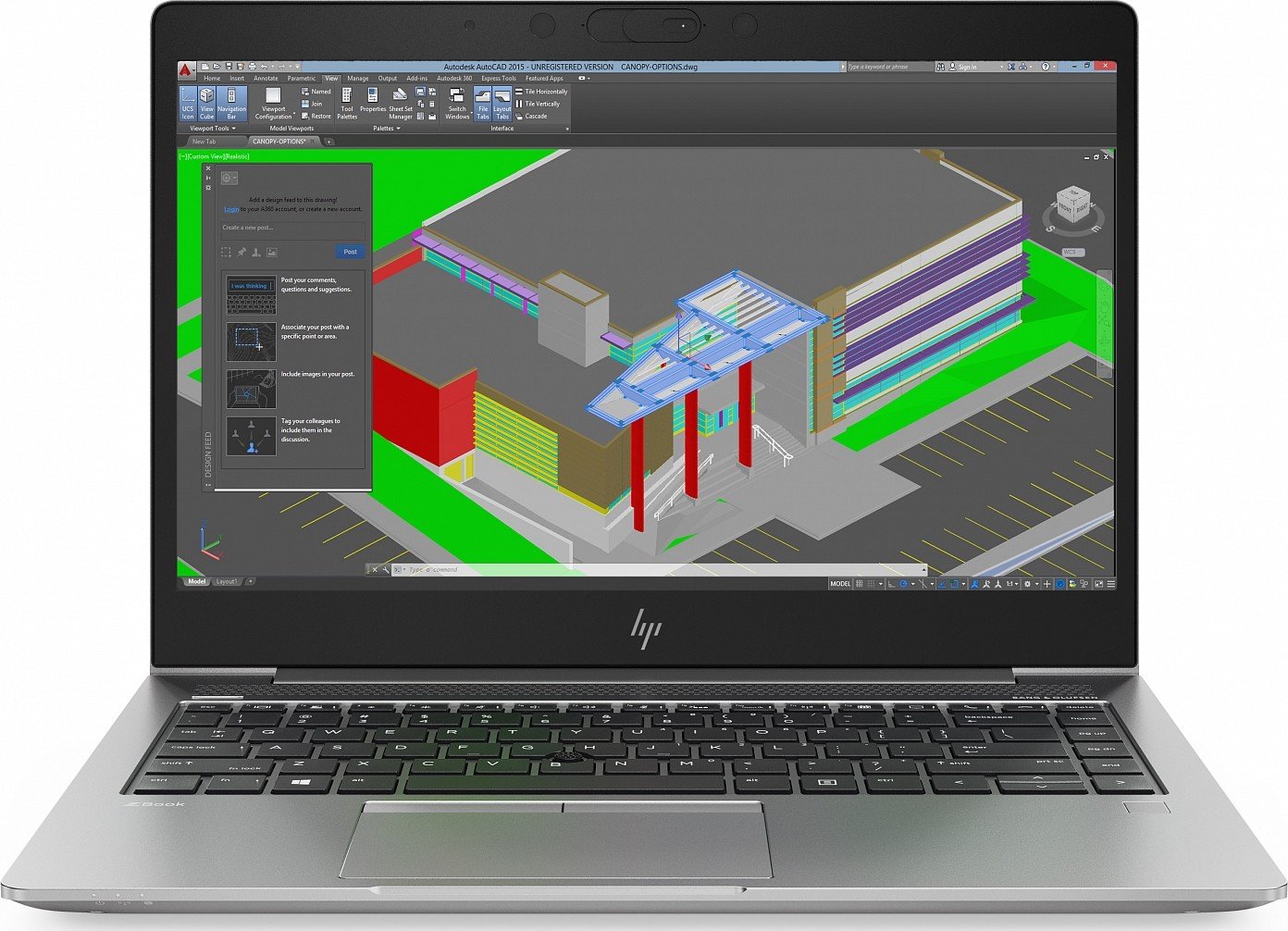Toggle the UCS Icon button
1288x931 pixels.
[188, 104]
